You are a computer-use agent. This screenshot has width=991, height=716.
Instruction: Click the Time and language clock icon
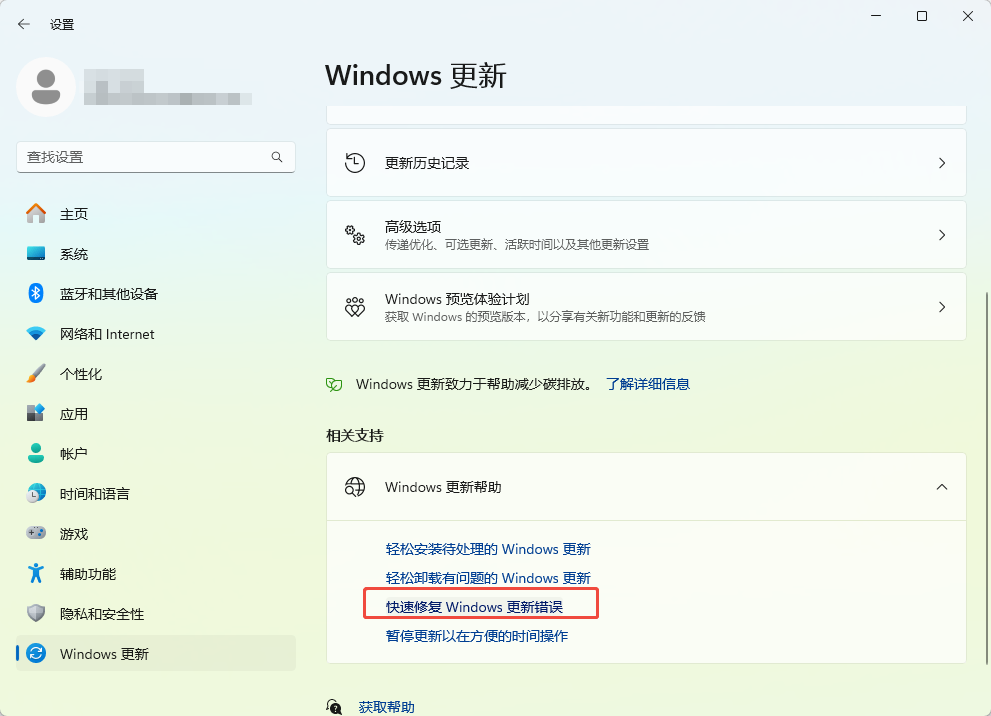point(36,494)
